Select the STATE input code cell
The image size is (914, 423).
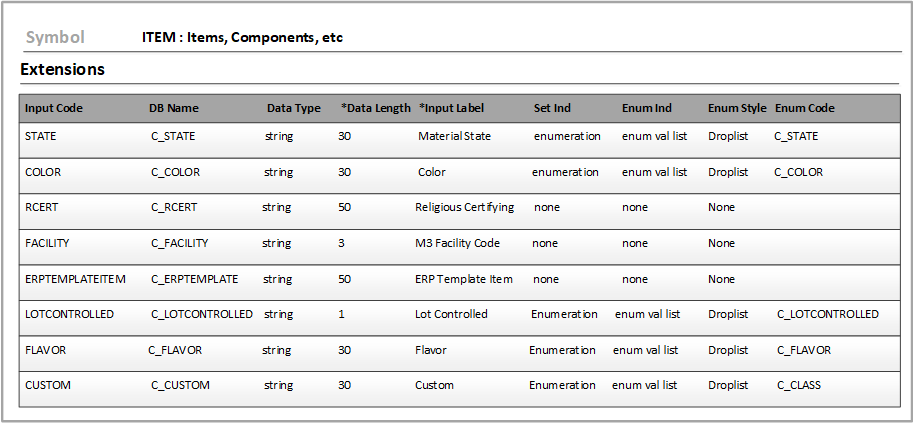(x=41, y=136)
